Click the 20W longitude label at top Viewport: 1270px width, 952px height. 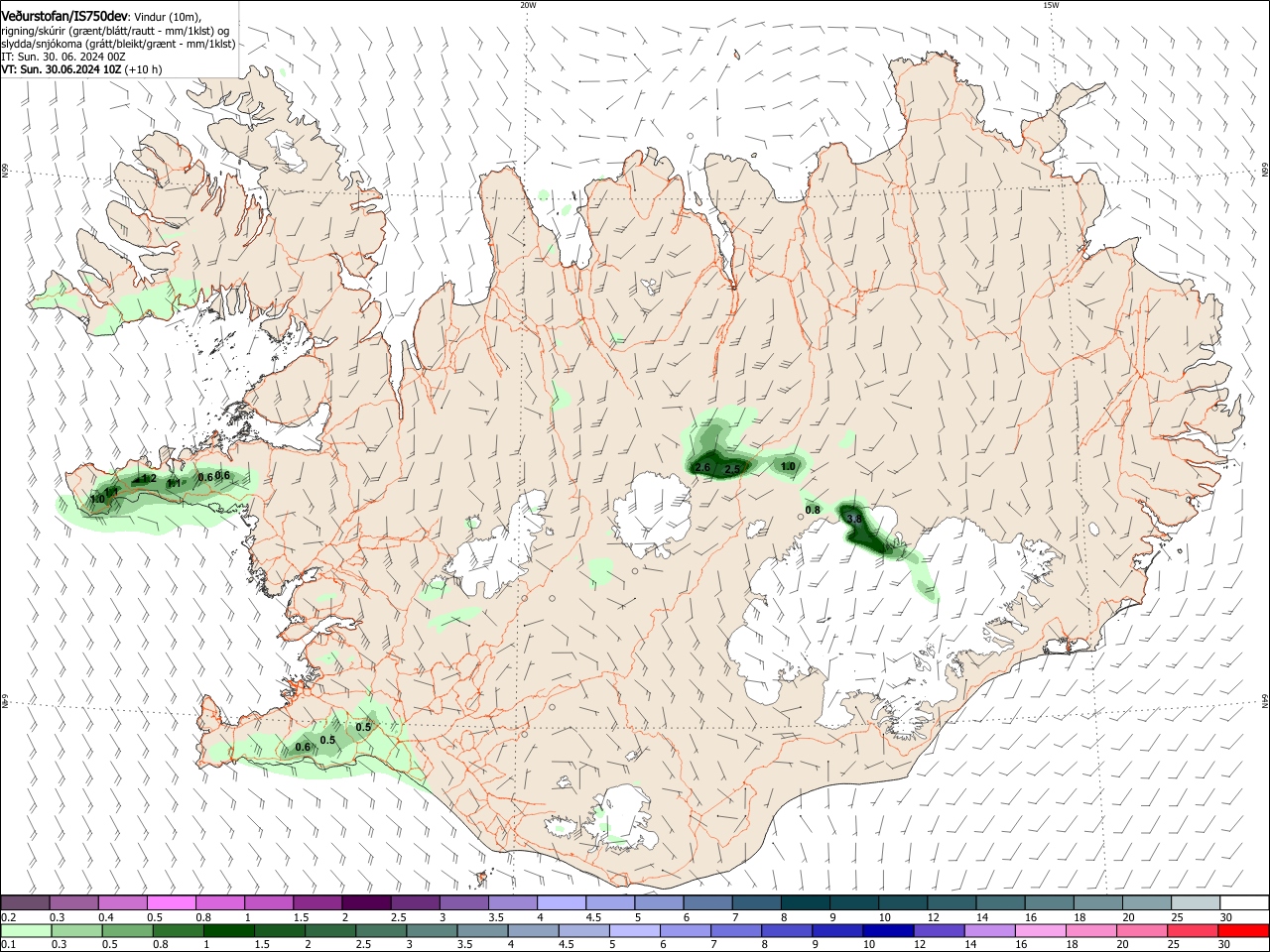[x=528, y=5]
